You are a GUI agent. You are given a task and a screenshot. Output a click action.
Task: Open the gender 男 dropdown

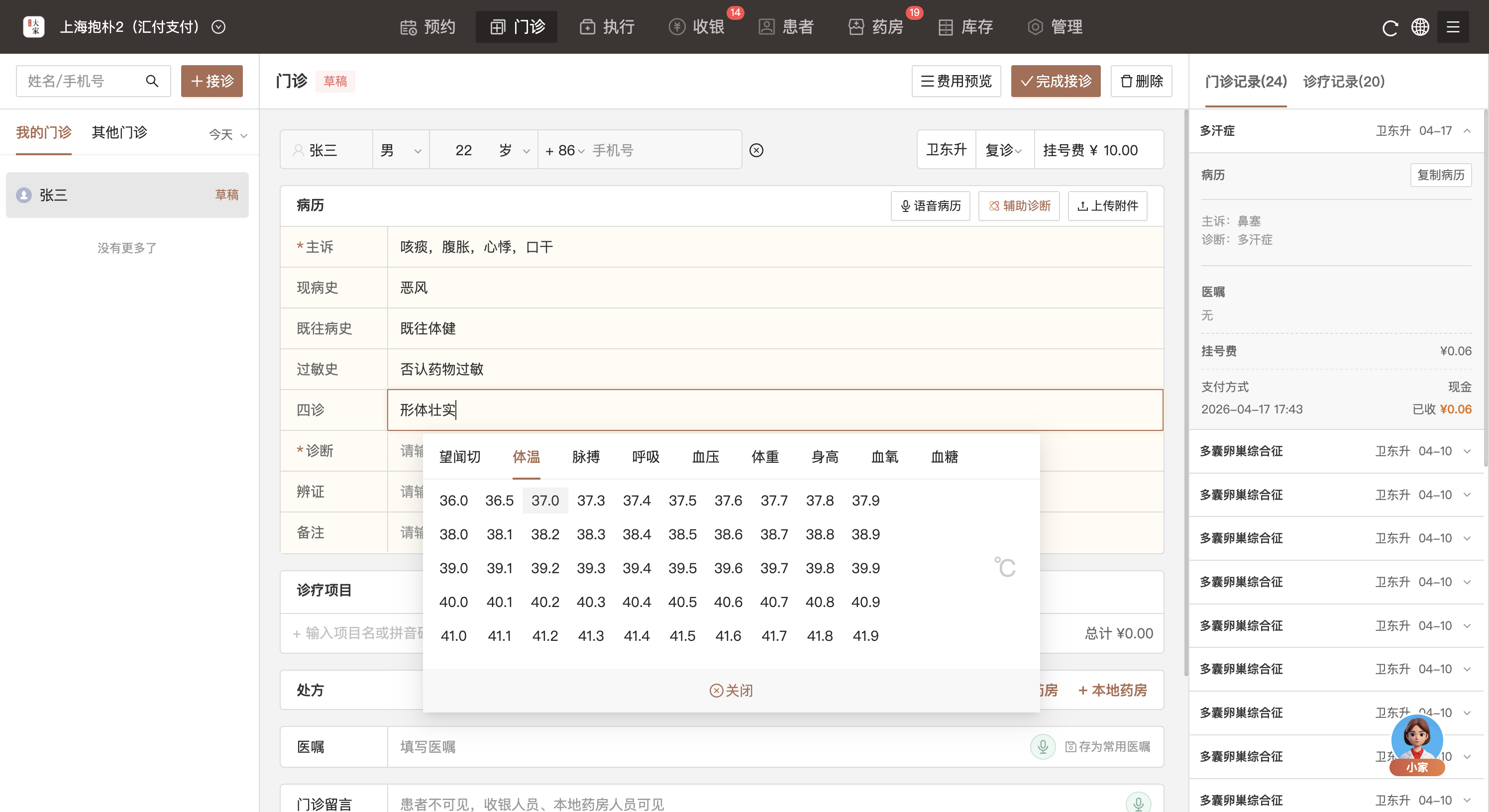[401, 150]
